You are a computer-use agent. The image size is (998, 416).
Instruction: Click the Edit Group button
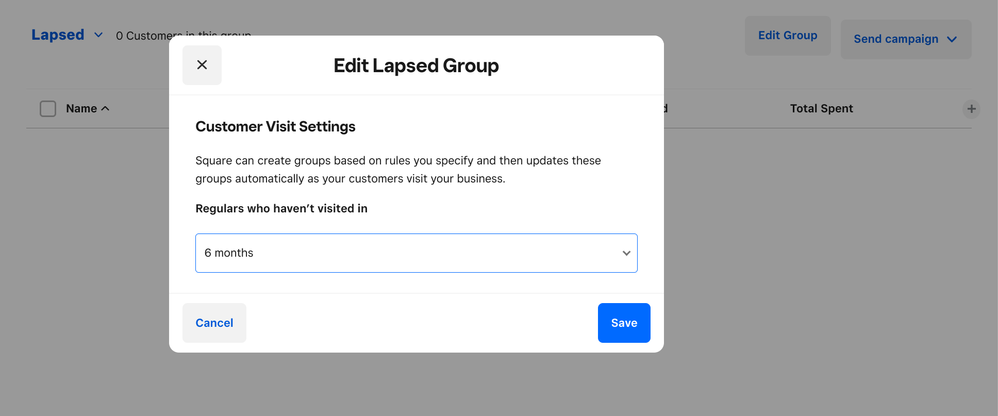tap(787, 36)
